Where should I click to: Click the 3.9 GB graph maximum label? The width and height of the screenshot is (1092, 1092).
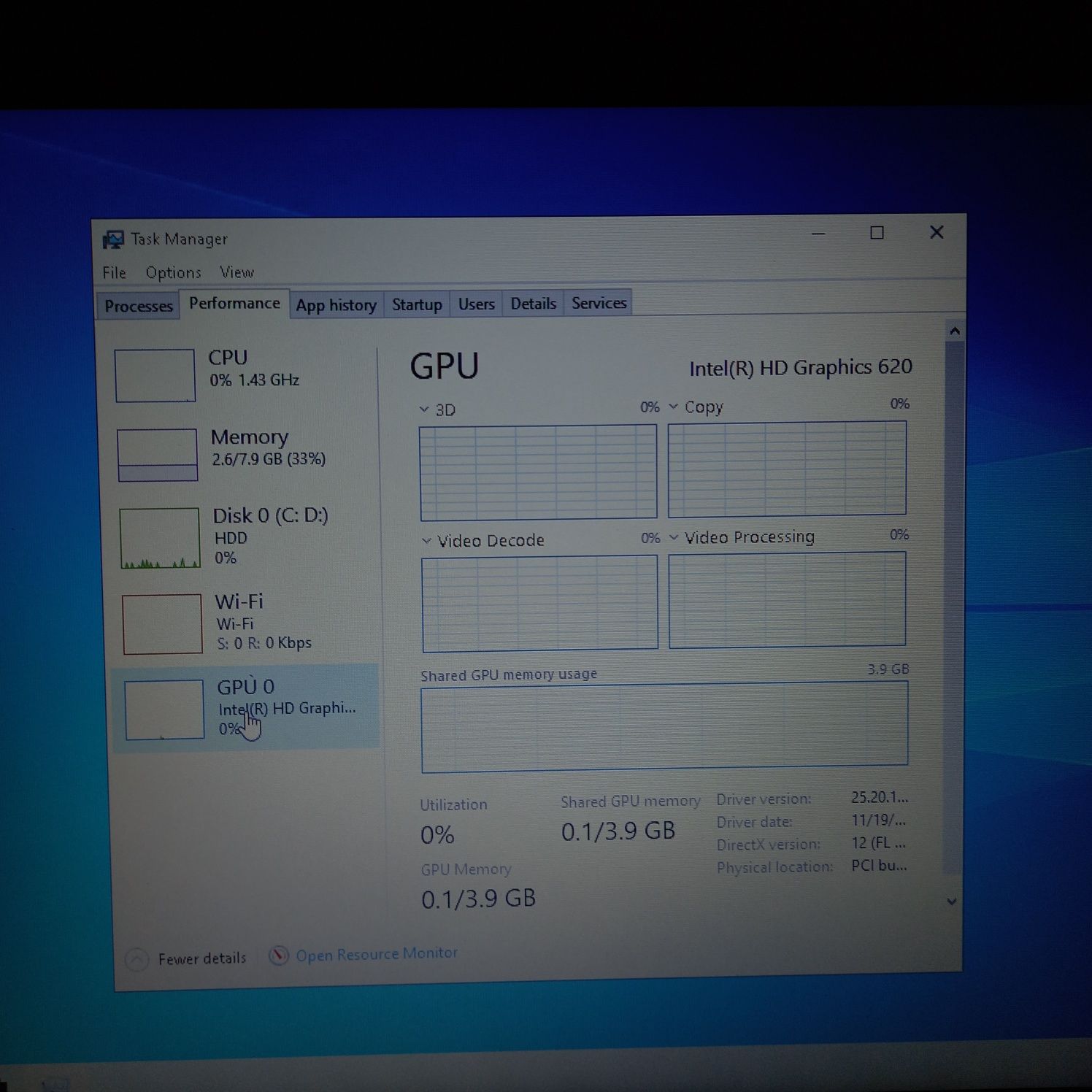(888, 669)
